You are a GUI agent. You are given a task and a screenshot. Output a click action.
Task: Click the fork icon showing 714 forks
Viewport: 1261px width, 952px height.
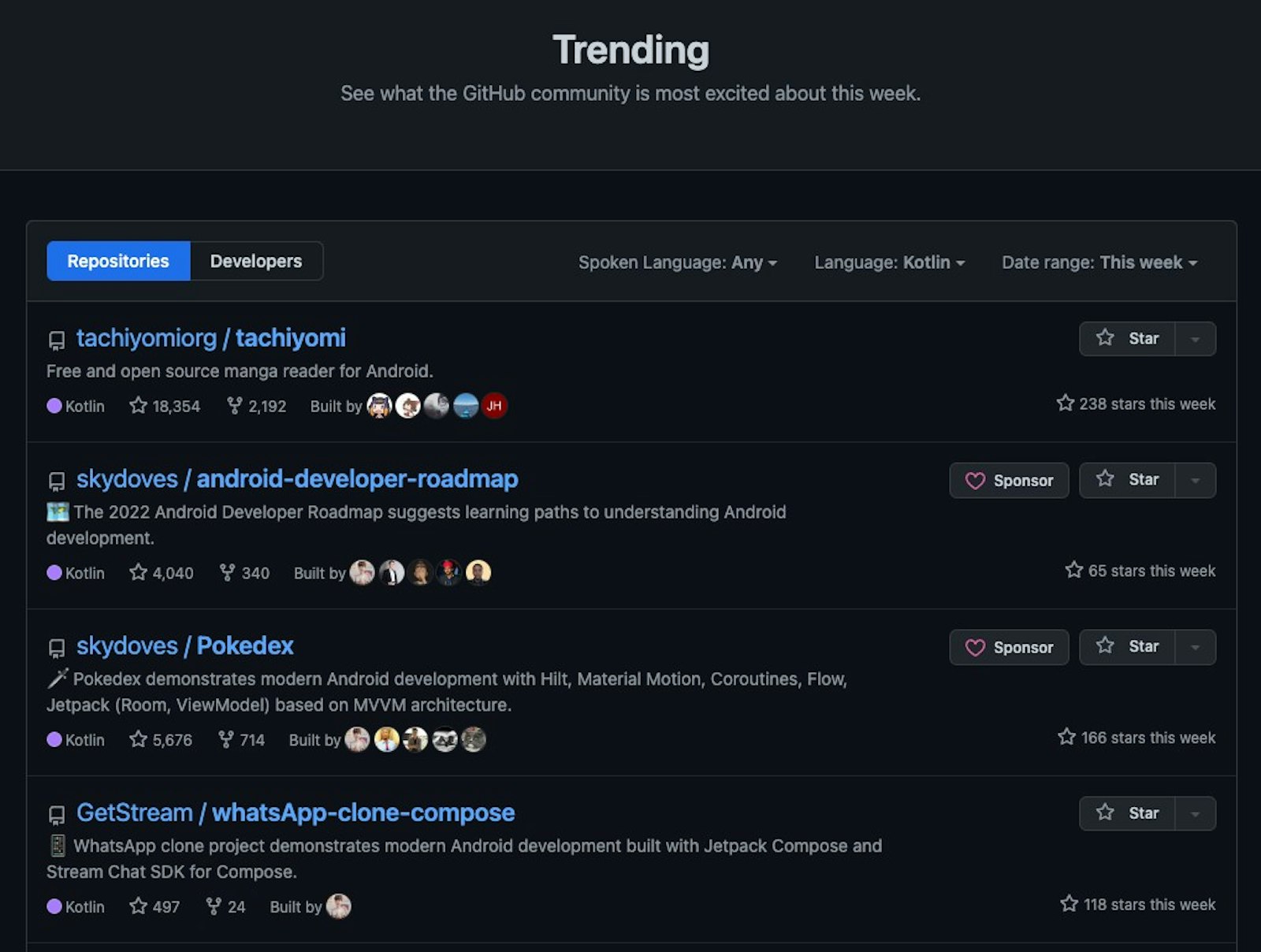coord(226,739)
